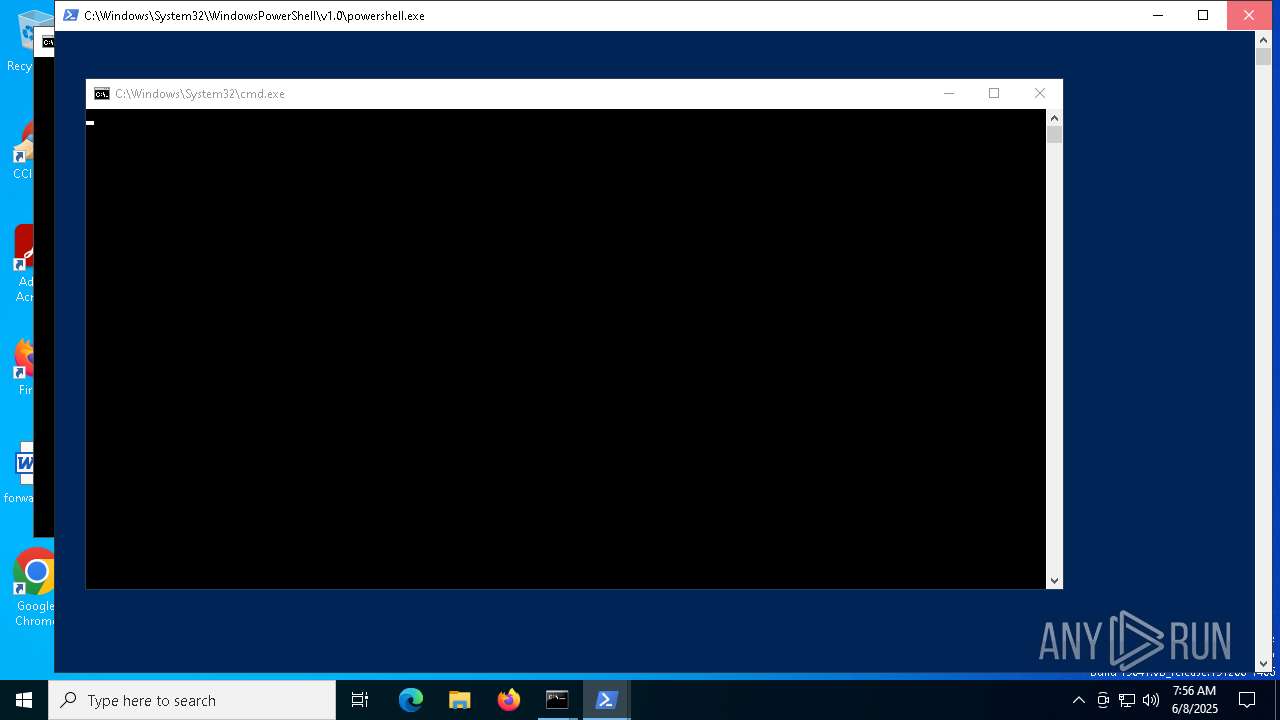Maximize the PowerShell window

click(1203, 15)
